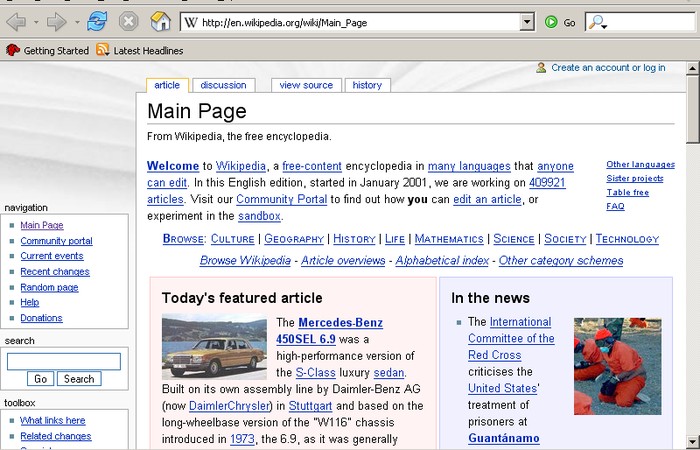Click the scrollbar up arrow
This screenshot has width=700, height=450.
(x=692, y=68)
